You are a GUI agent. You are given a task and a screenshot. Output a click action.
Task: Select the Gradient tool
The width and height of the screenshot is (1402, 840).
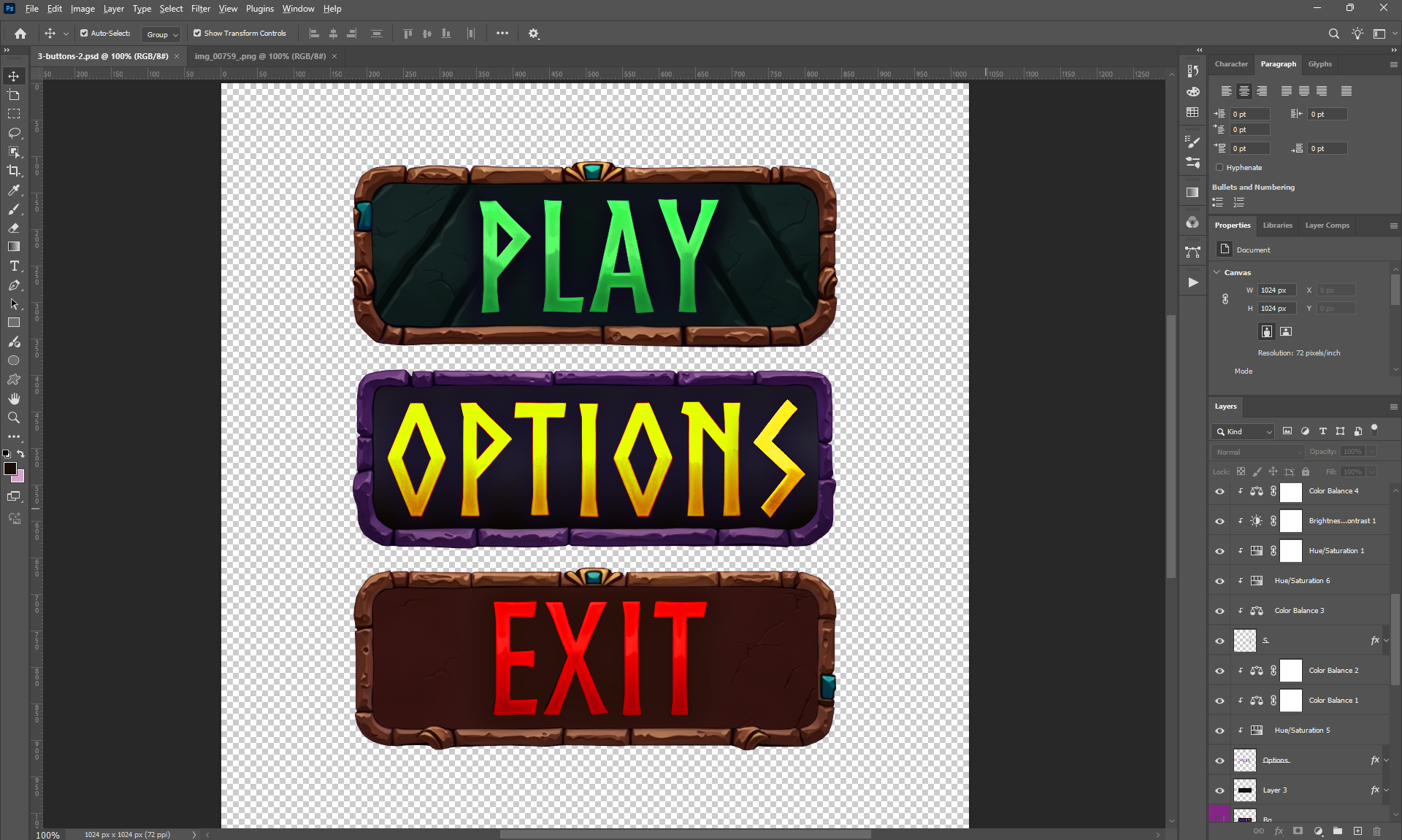[x=14, y=247]
